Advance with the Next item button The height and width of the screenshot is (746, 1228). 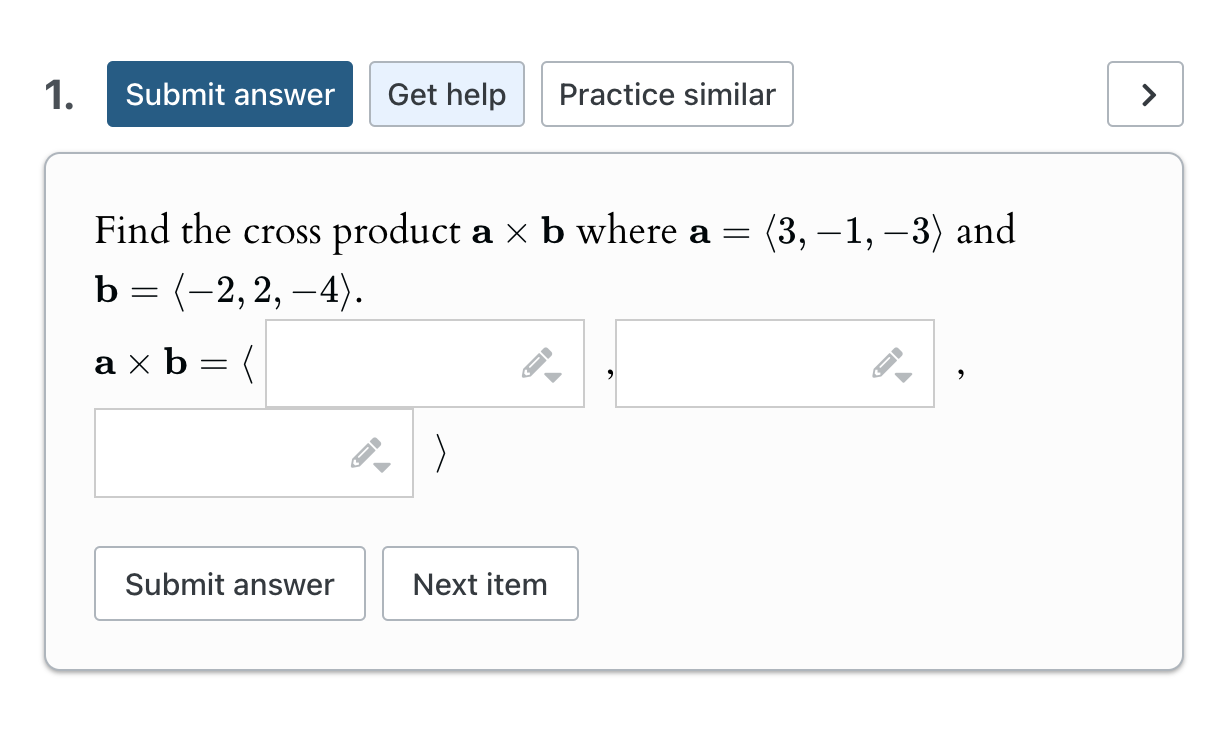tap(480, 584)
